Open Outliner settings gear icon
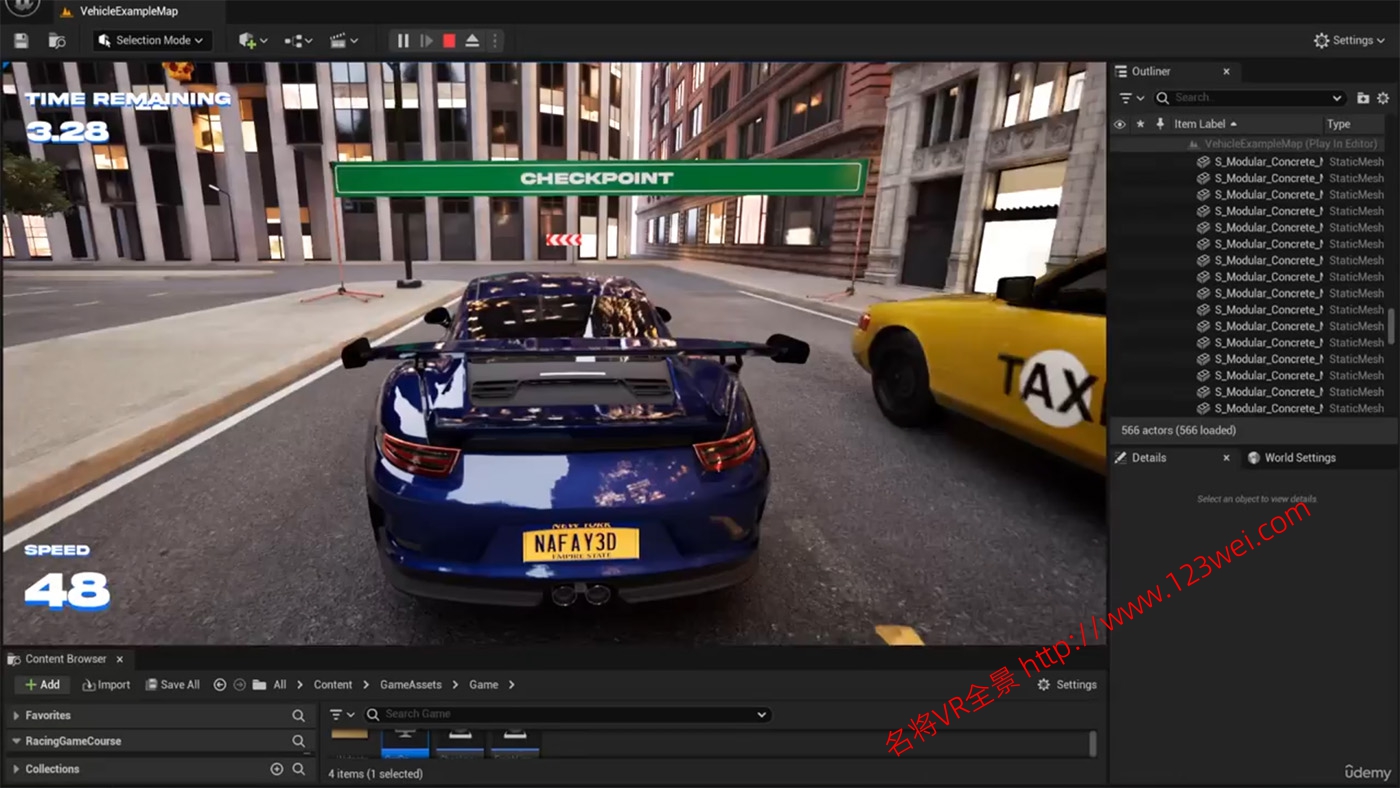The image size is (1400, 788). coord(1383,98)
